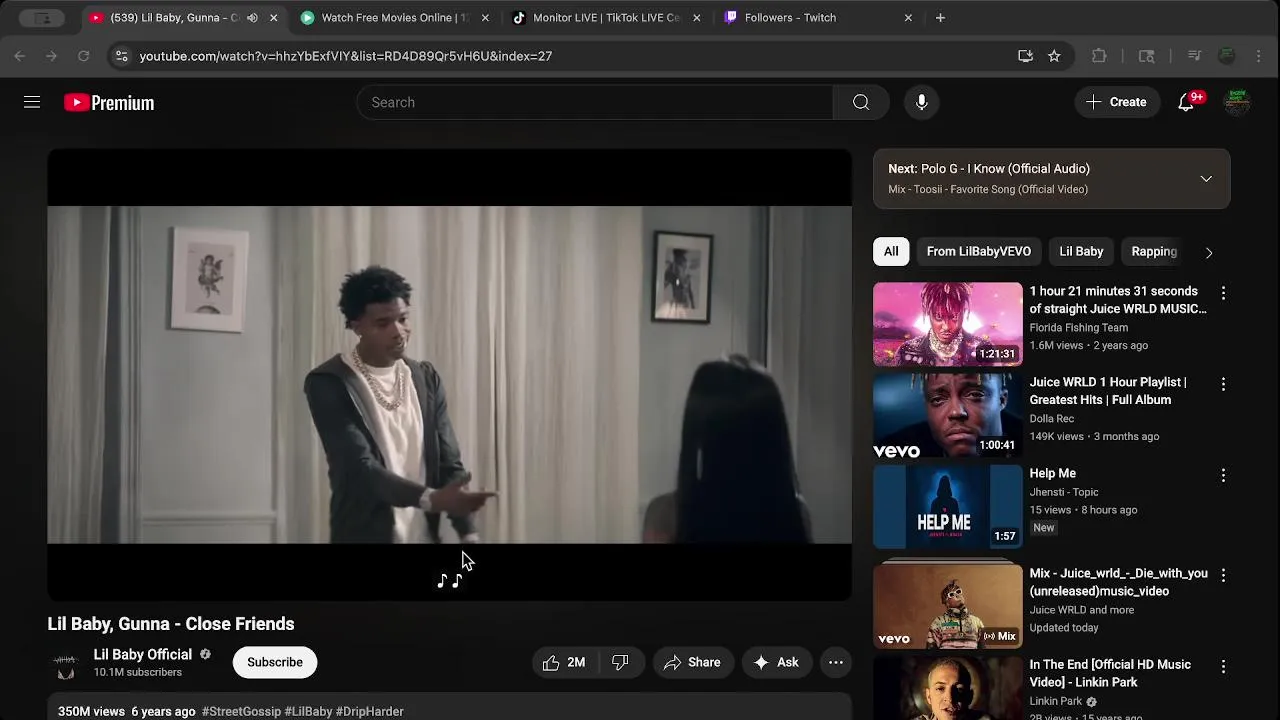The height and width of the screenshot is (720, 1280).
Task: Click browser forward arrow
Action: 52,56
